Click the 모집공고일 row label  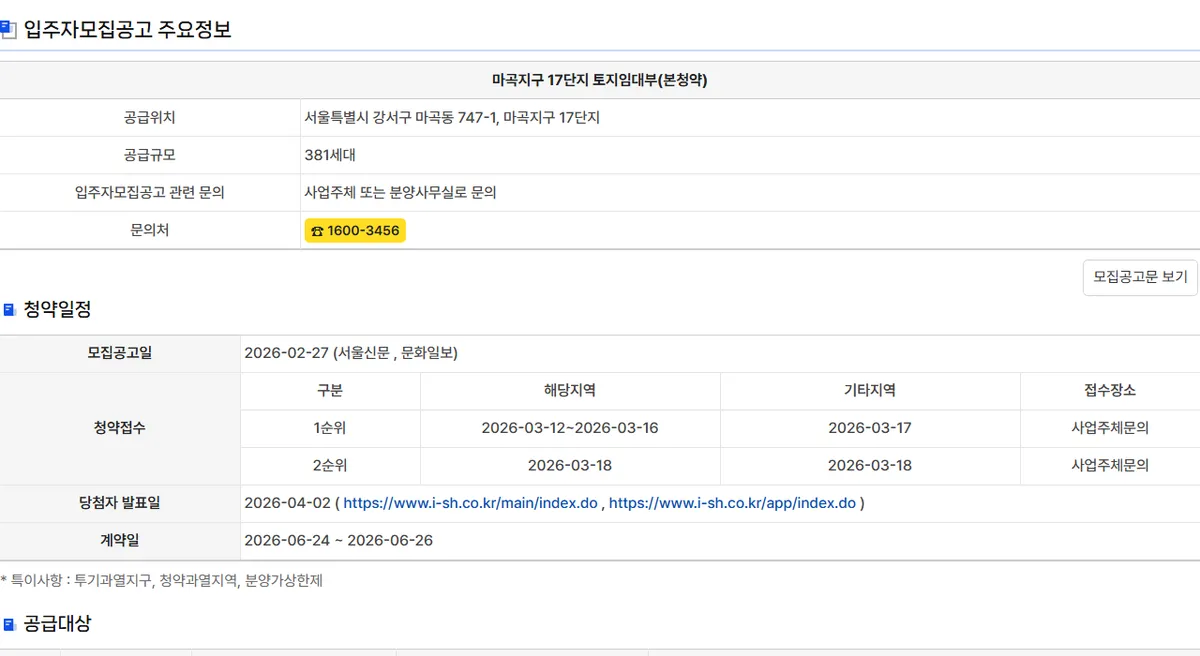click(120, 353)
